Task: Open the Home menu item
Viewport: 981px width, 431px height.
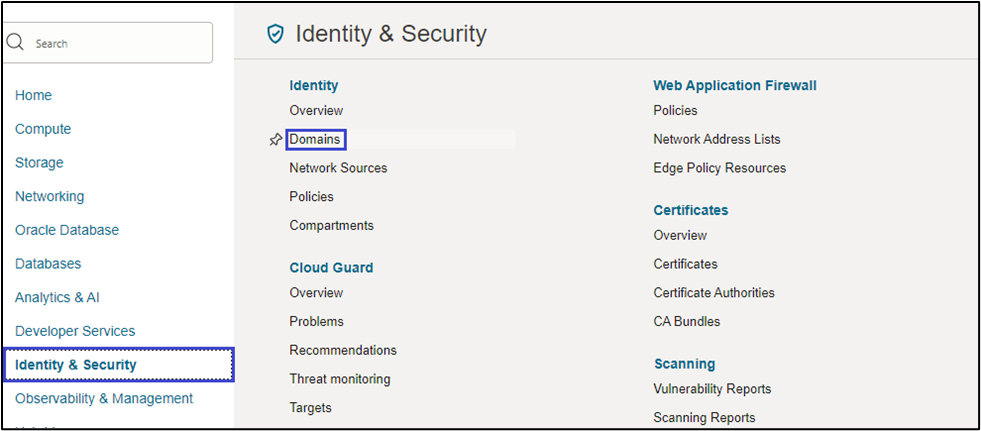Action: (33, 95)
